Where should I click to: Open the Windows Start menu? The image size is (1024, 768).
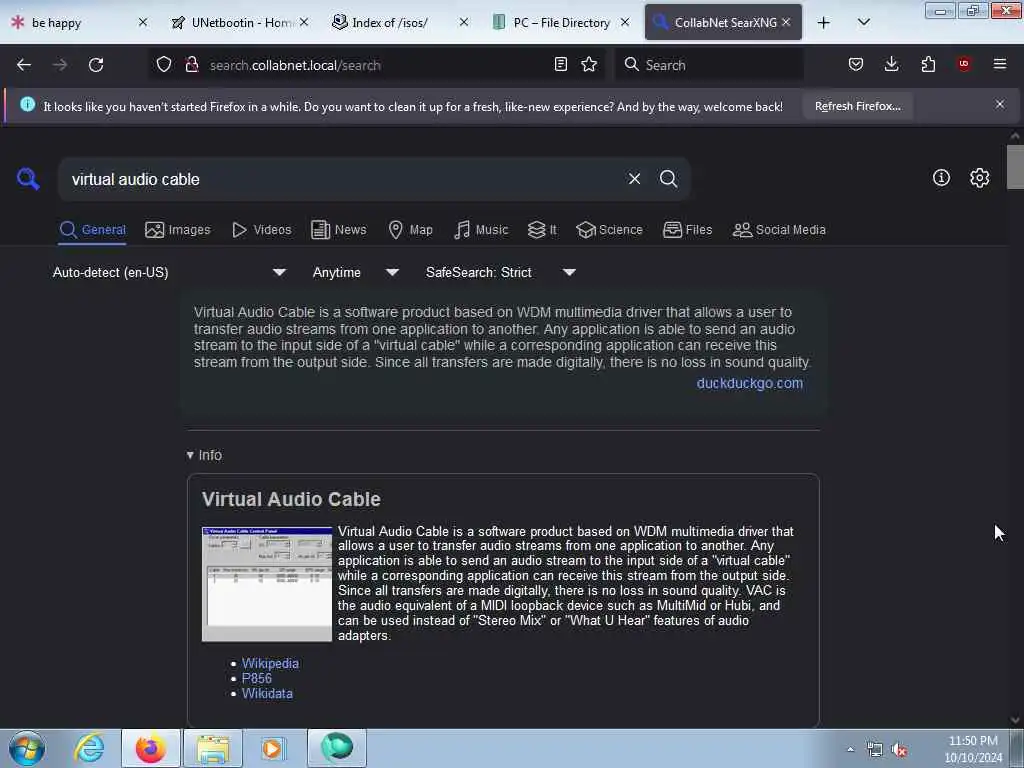tap(27, 748)
